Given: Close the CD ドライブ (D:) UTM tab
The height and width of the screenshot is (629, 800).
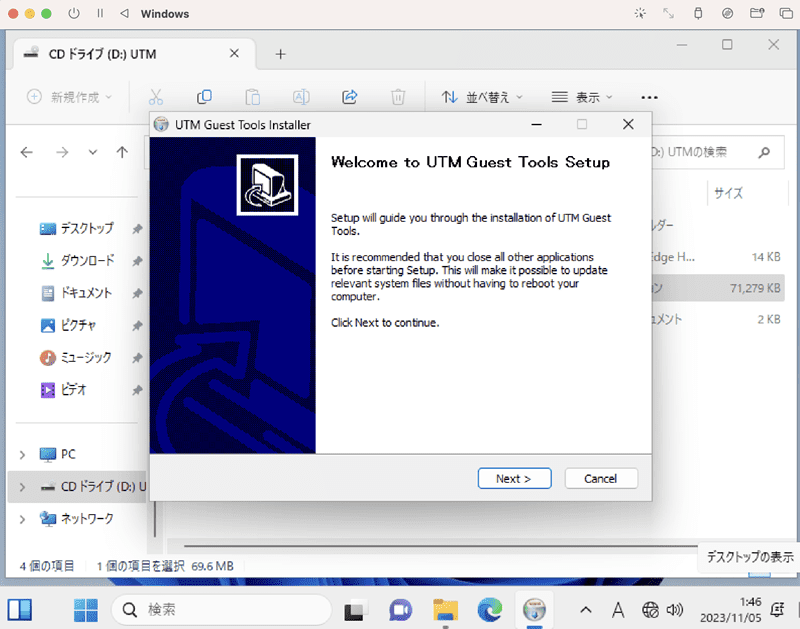Looking at the screenshot, I should tap(234, 53).
